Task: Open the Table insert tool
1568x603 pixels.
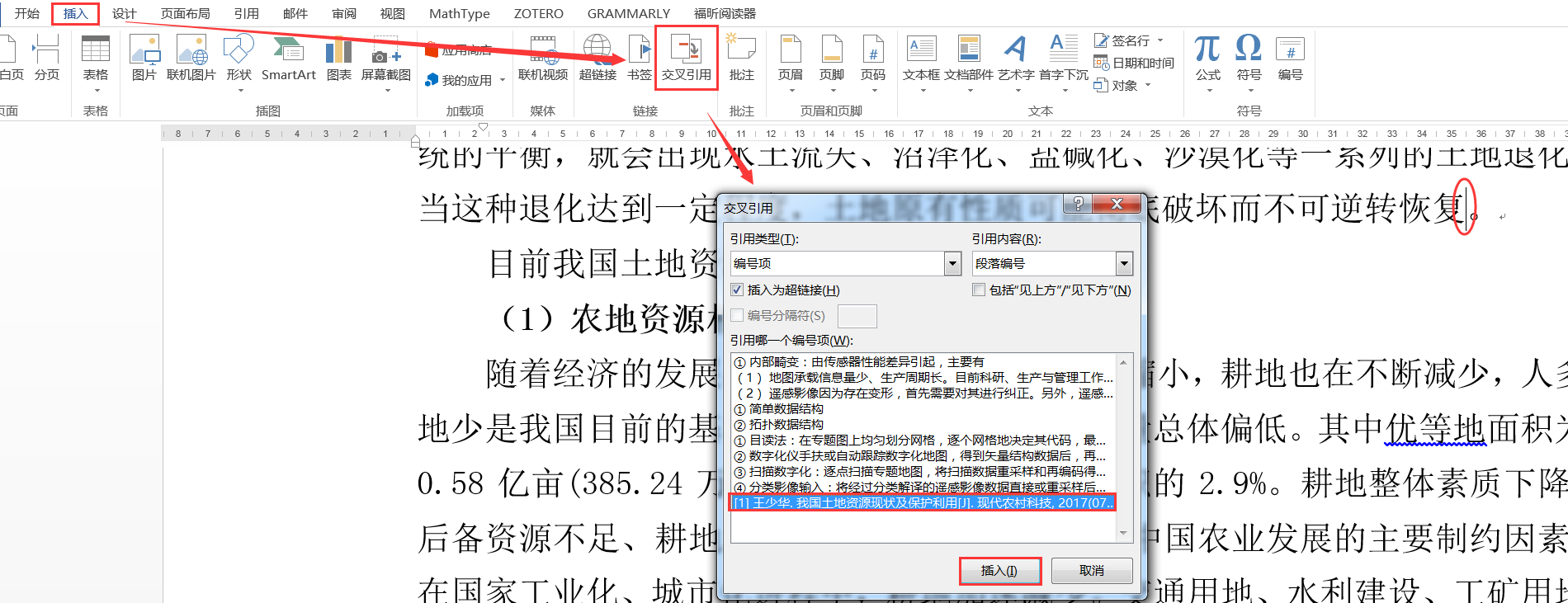Action: pos(96,59)
